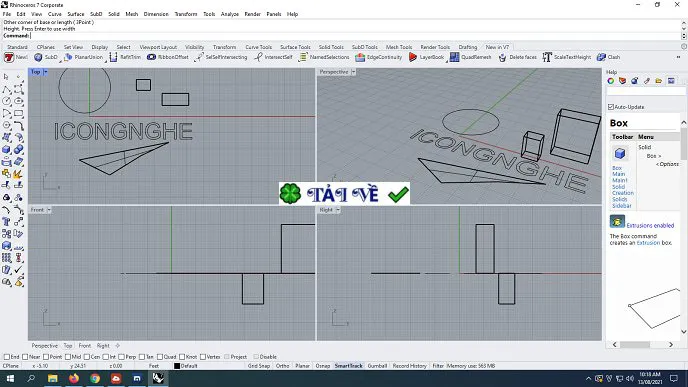The height and width of the screenshot is (387, 688).
Task: Click the Box solid tool in sidebar
Action: coord(7,150)
